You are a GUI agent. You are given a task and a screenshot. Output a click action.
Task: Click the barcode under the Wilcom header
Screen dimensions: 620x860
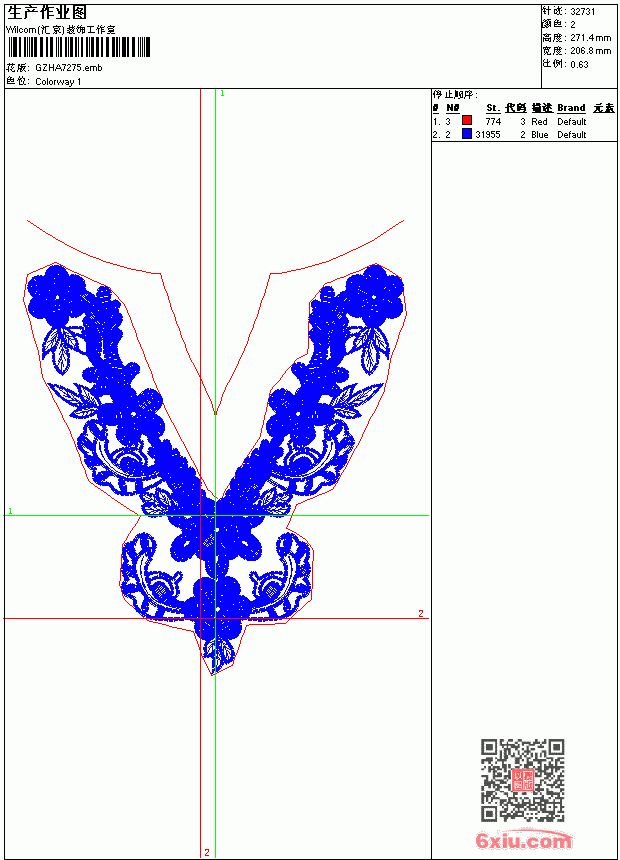point(78,47)
